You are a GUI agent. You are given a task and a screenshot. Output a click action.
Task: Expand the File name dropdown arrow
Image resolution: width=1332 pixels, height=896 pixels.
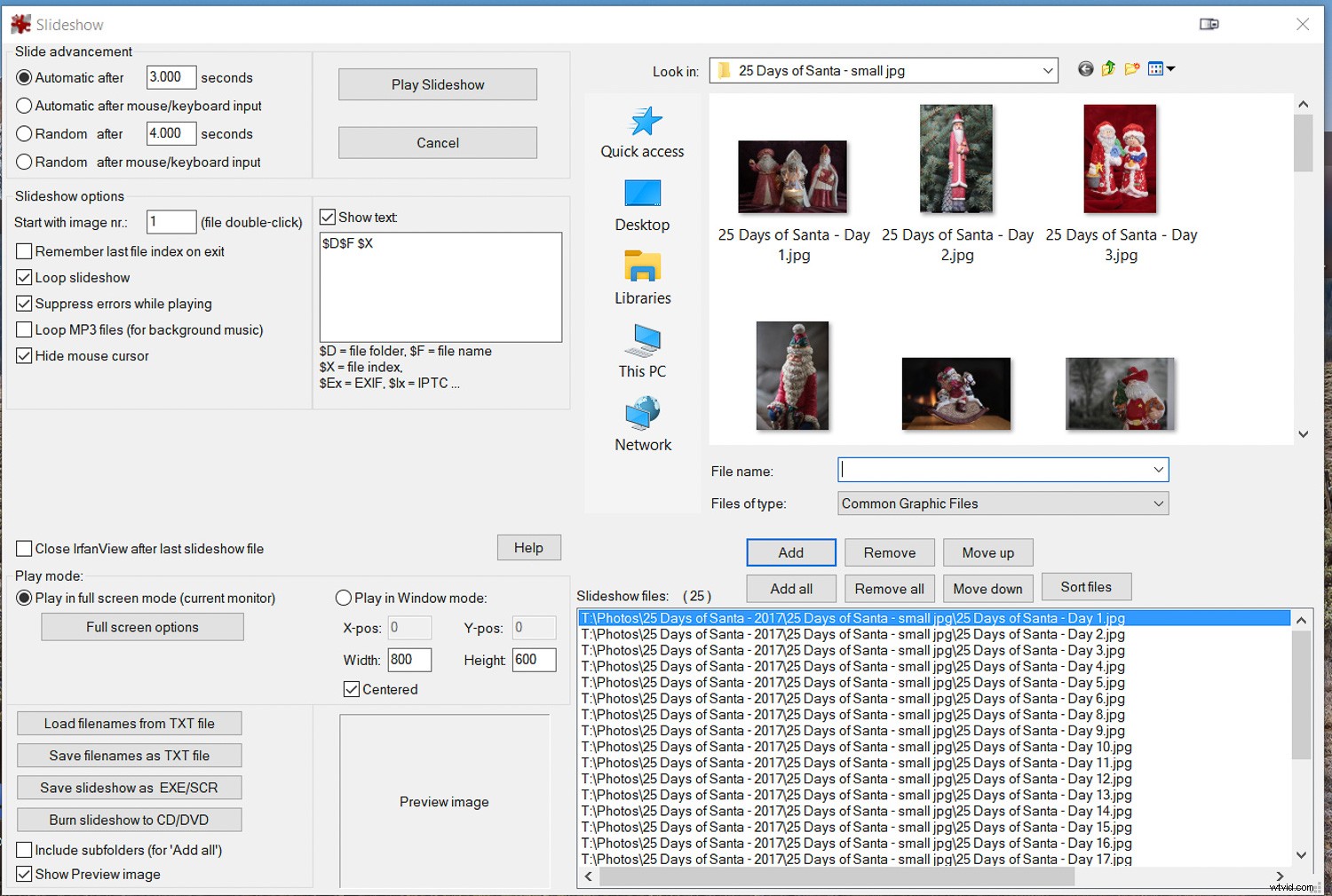[x=1157, y=470]
